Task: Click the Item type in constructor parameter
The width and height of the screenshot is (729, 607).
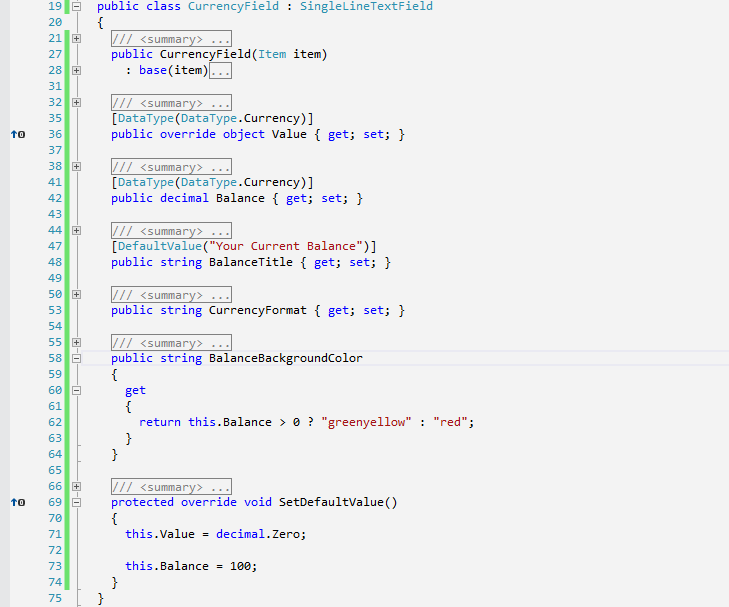Action: point(271,54)
